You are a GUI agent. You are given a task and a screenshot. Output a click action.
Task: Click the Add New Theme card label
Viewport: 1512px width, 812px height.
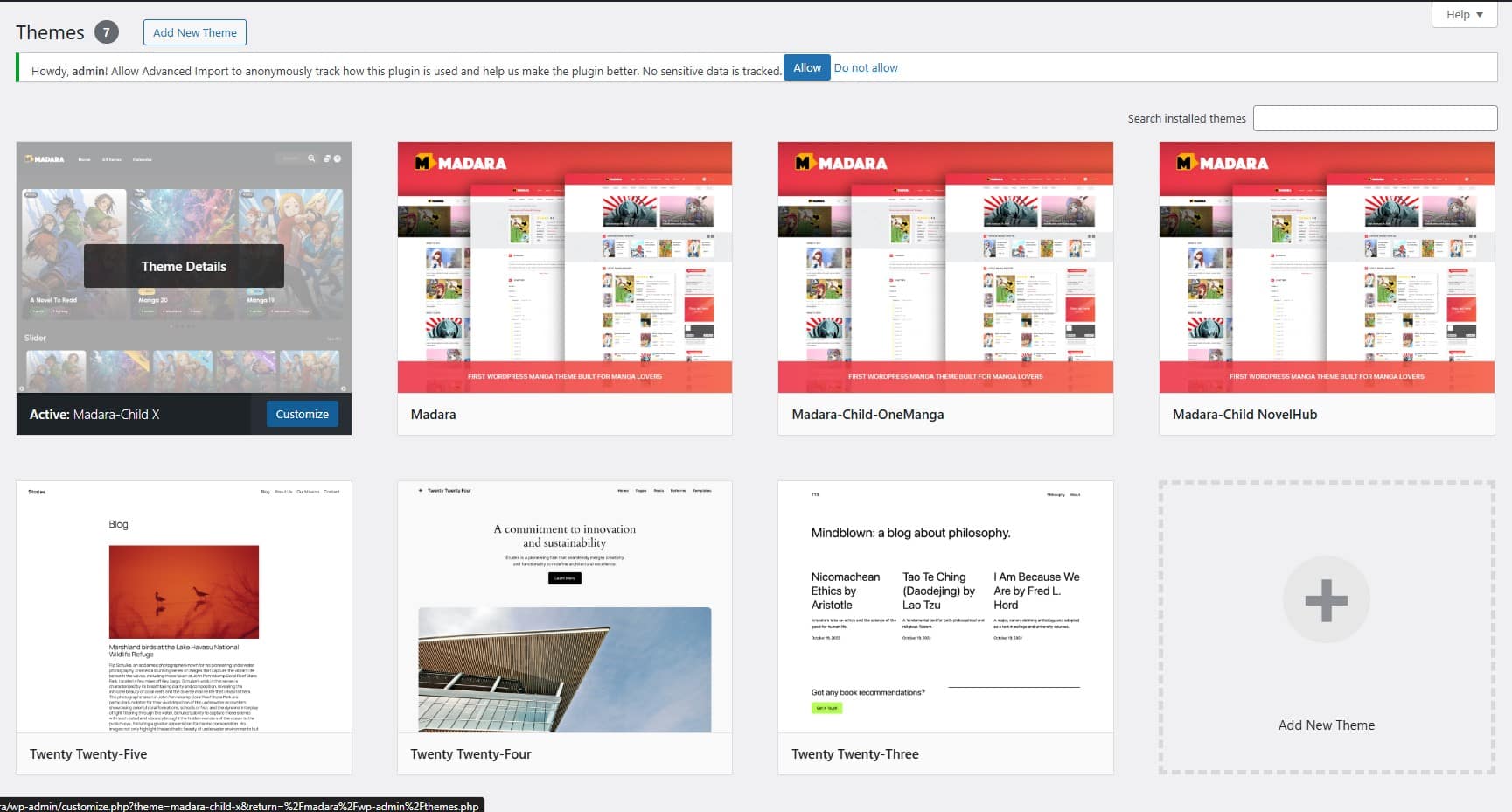point(1326,724)
